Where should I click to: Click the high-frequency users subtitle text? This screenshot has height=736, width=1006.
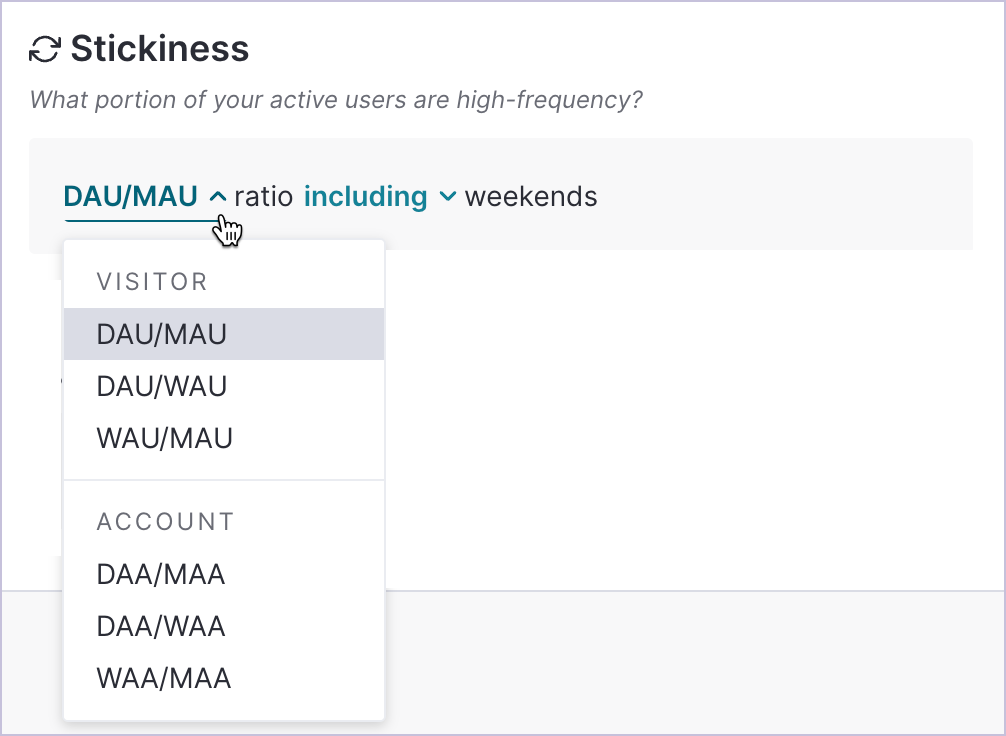click(x=336, y=100)
